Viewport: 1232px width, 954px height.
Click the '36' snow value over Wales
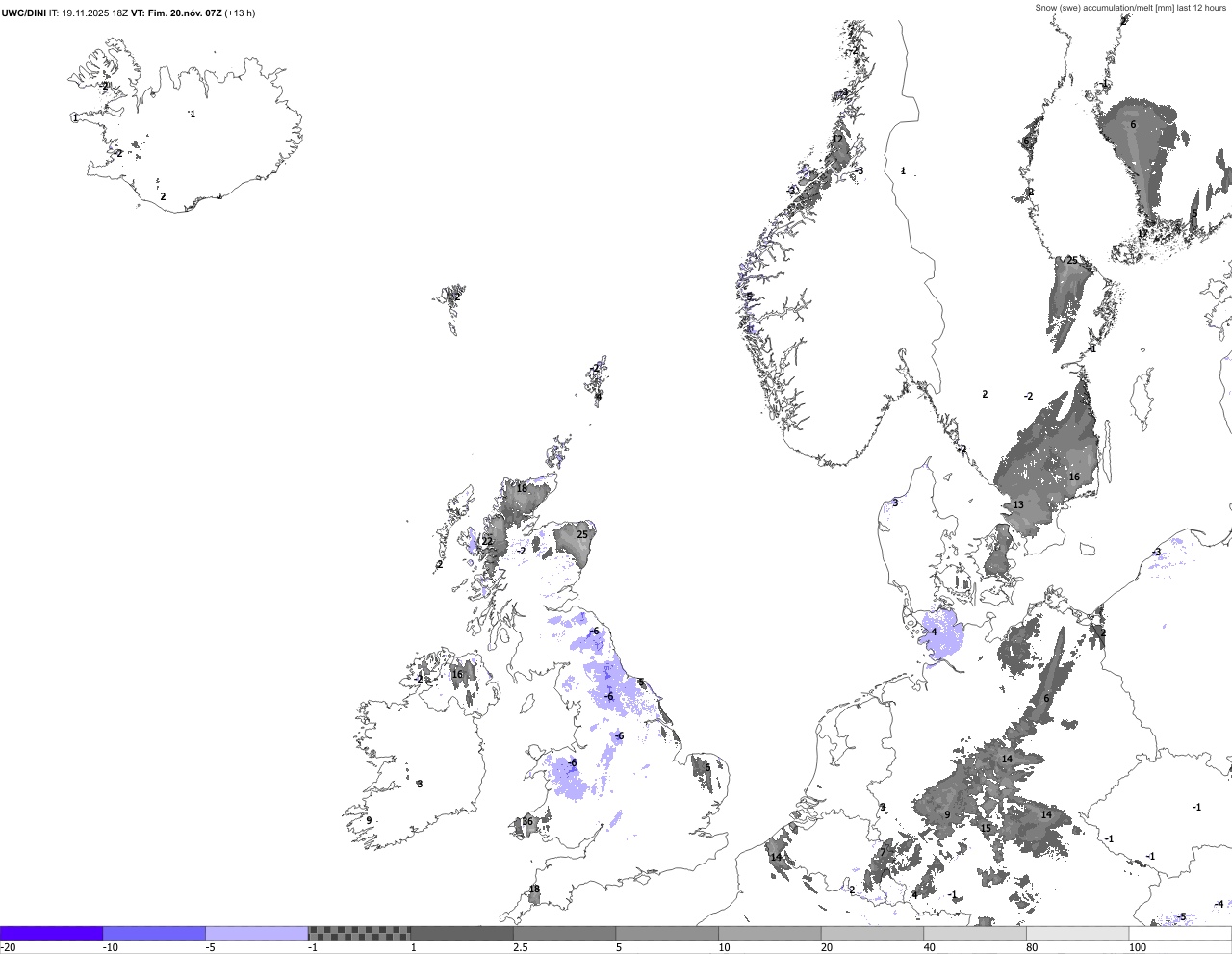tap(527, 822)
